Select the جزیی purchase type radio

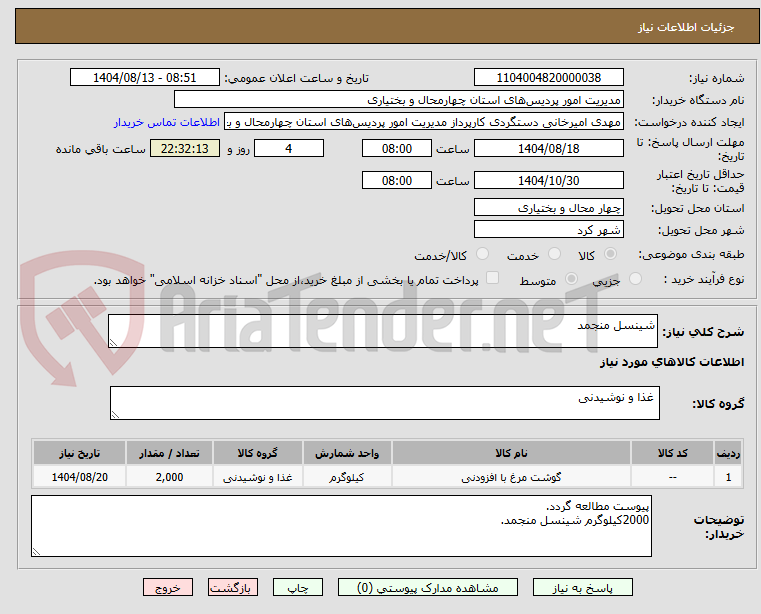click(x=635, y=279)
